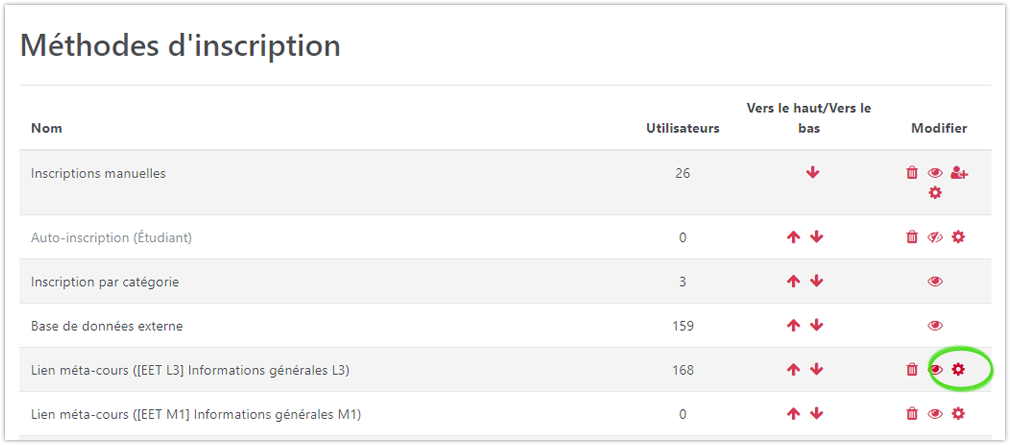This screenshot has width=1010, height=445.
Task: Move Base de données externe up
Action: (x=793, y=326)
